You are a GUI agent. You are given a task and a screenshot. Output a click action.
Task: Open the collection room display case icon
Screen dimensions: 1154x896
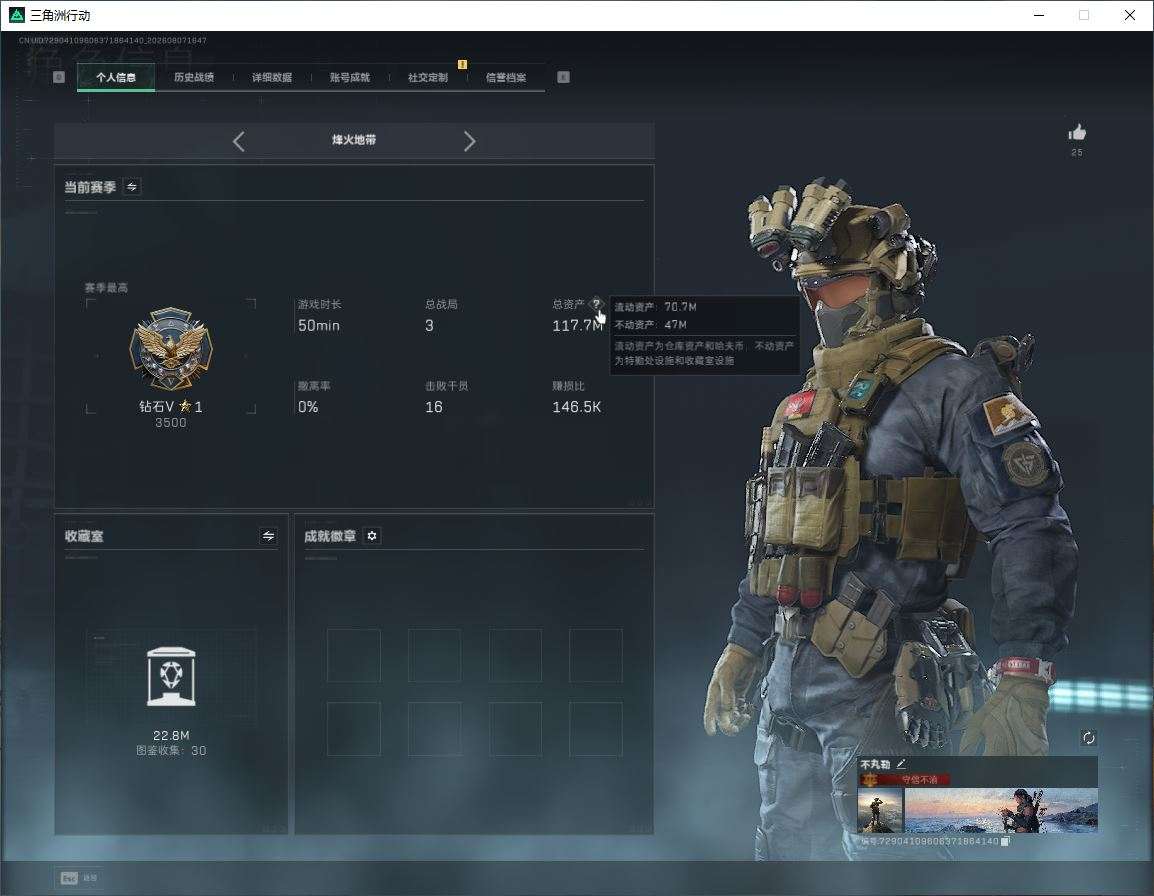coord(171,676)
